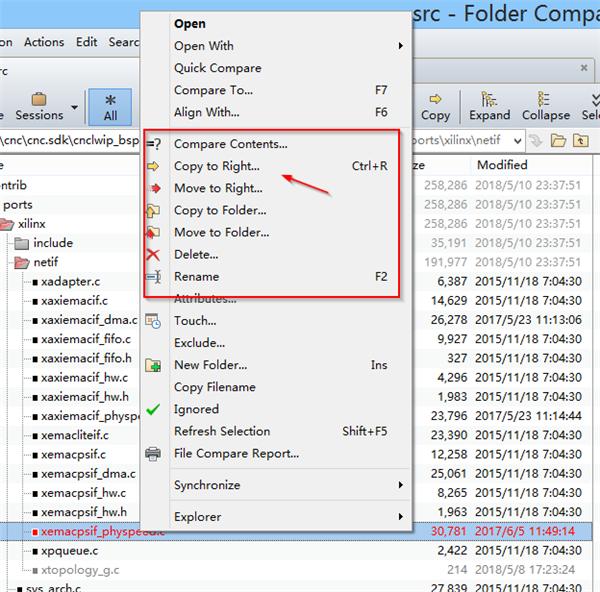Viewport: 600px width, 592px height.
Task: Collapse the netif folder in tree
Action: coord(21,263)
